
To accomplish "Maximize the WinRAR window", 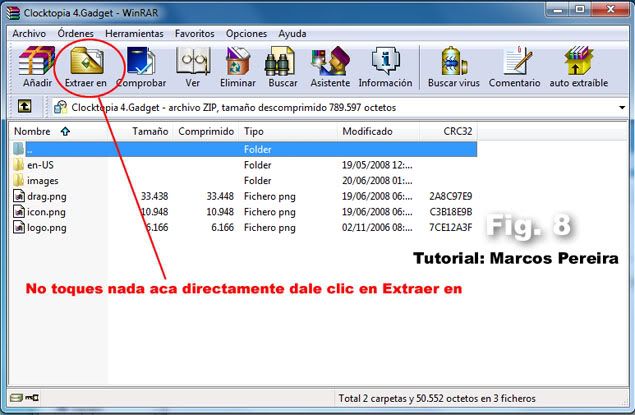I will coord(580,10).
